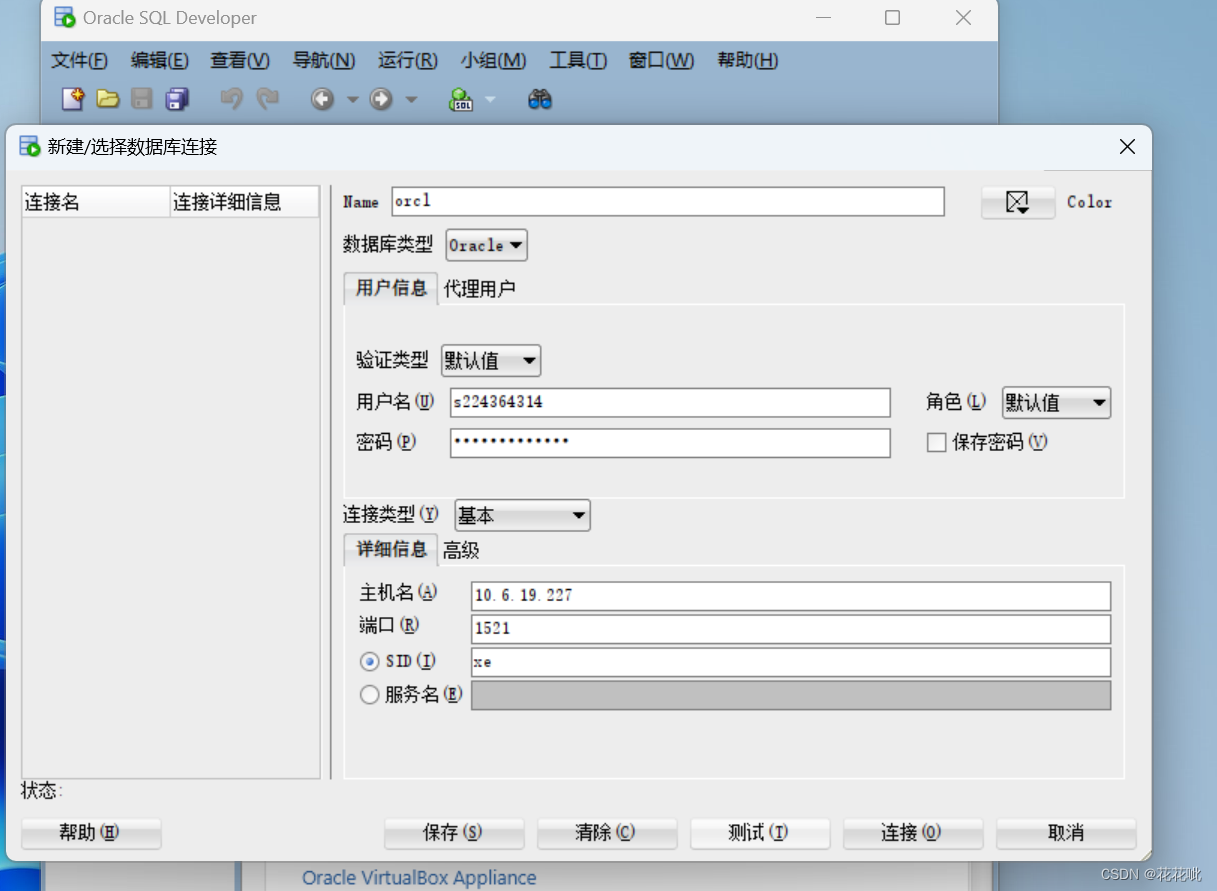This screenshot has width=1217, height=891.
Task: Click the Undo toolbar icon
Action: coord(231,99)
